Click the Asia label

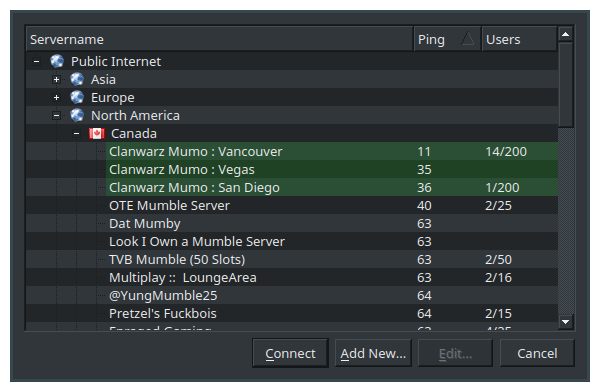click(103, 79)
